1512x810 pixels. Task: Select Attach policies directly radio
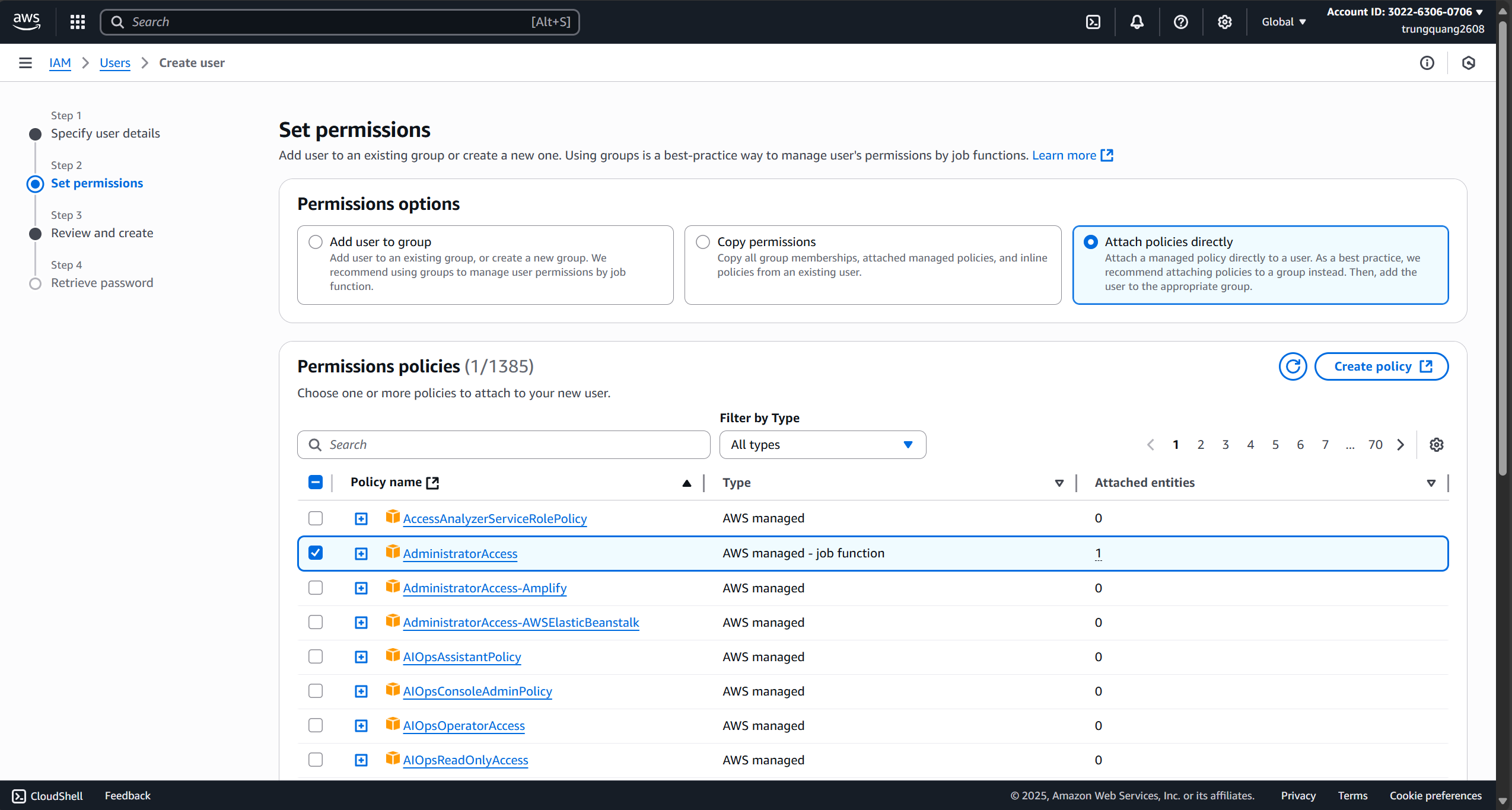1090,242
